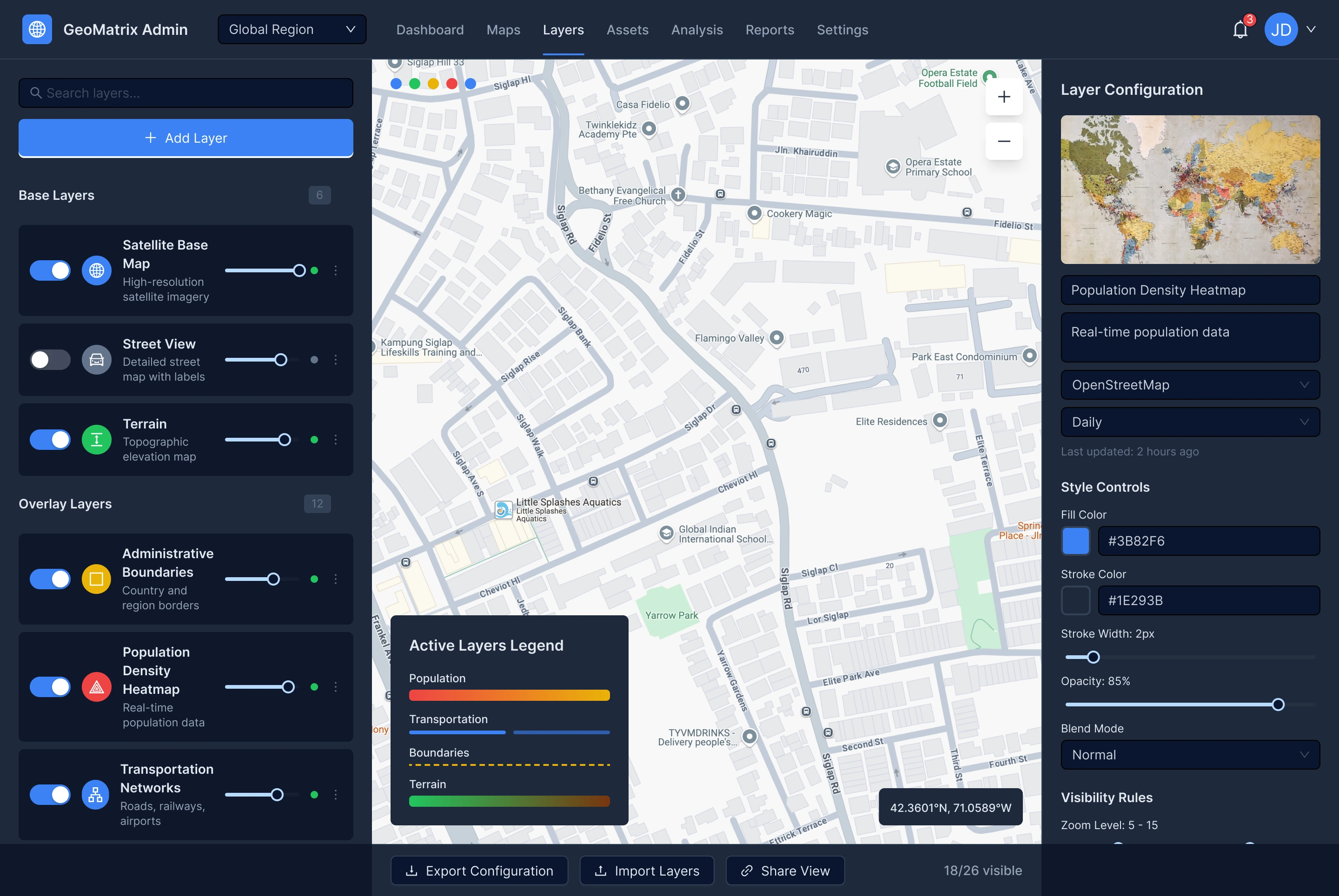The width and height of the screenshot is (1339, 896).
Task: Disable the Administrative Boundaries layer toggle
Action: 50,579
